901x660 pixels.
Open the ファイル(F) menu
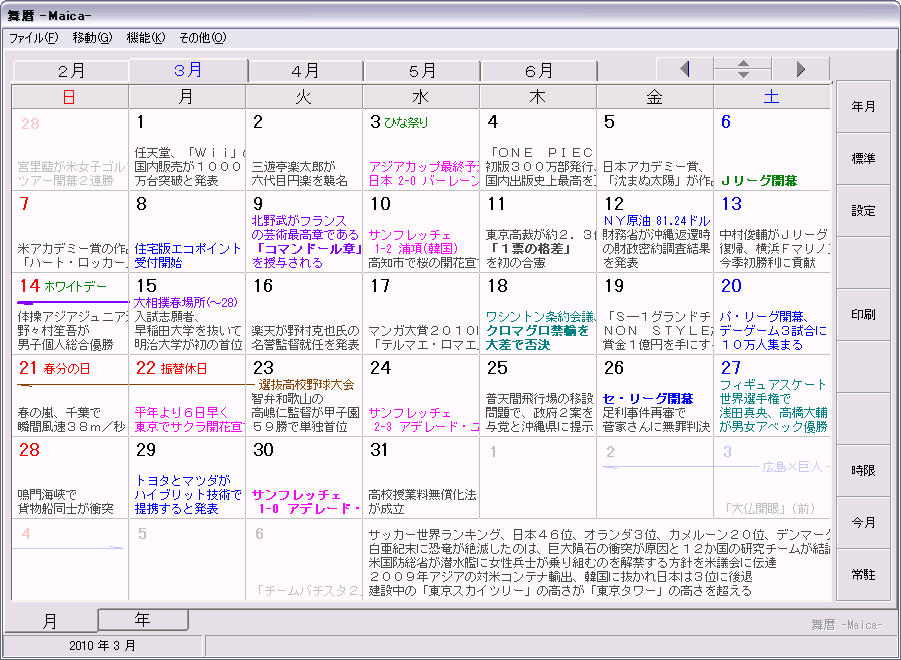pos(33,38)
